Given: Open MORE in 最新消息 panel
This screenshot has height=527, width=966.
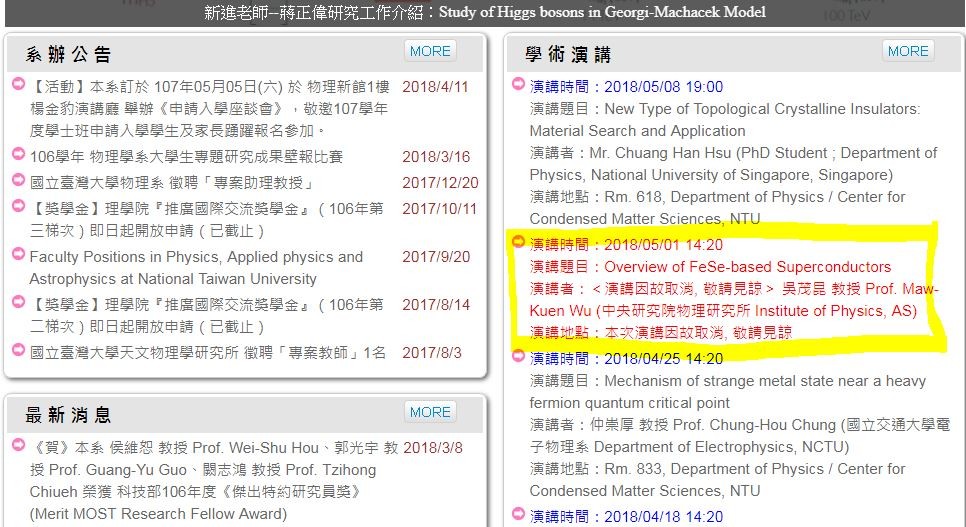Looking at the screenshot, I should coord(430,412).
